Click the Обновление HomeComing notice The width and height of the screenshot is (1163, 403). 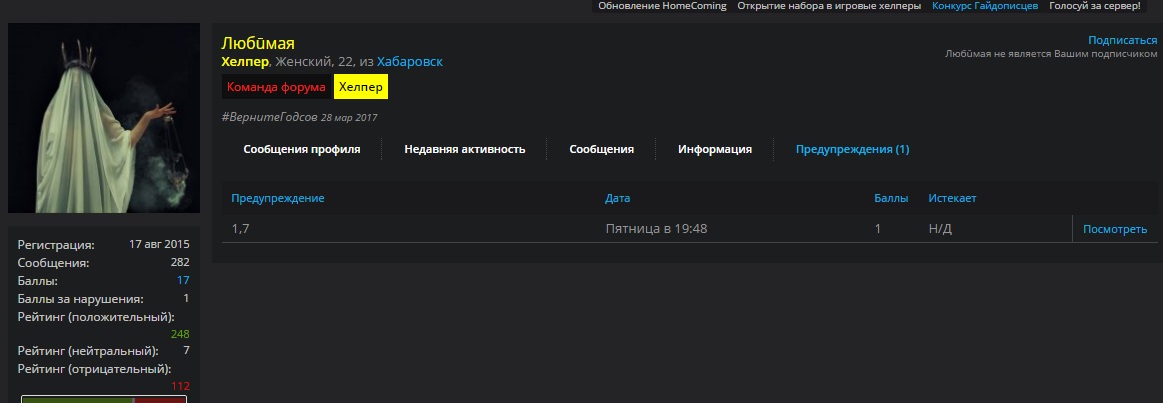click(x=662, y=6)
